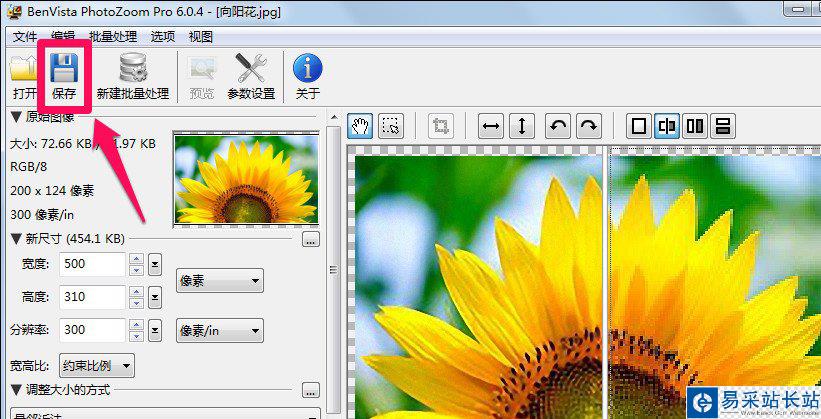Flip image horizontally with the arrow icon
The height and width of the screenshot is (419, 821).
[491, 126]
